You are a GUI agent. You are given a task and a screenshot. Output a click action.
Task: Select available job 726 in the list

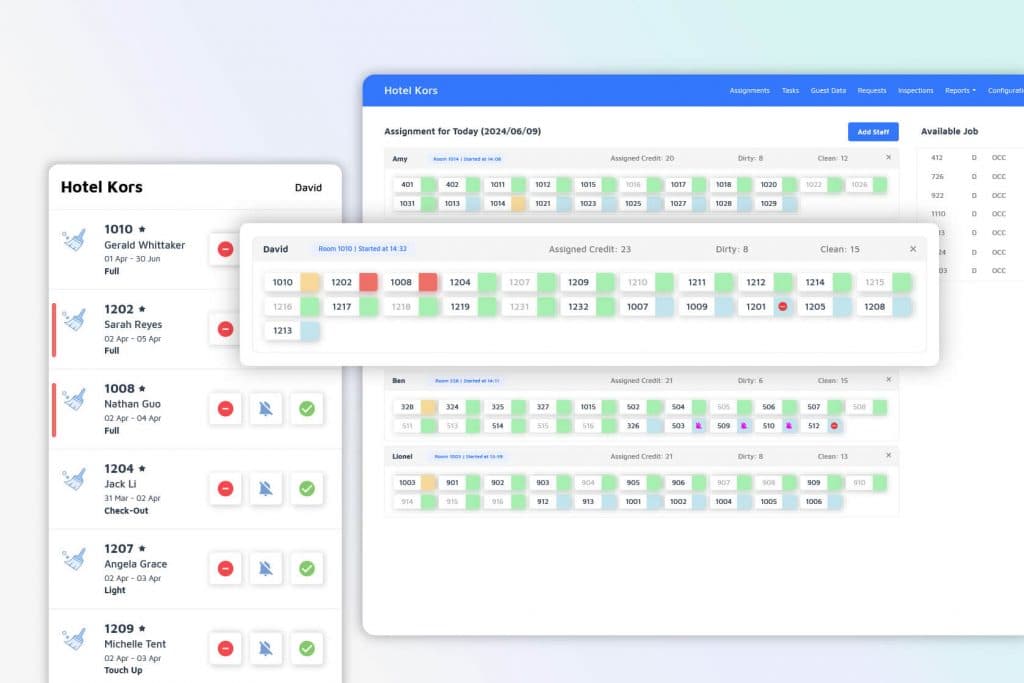click(937, 177)
